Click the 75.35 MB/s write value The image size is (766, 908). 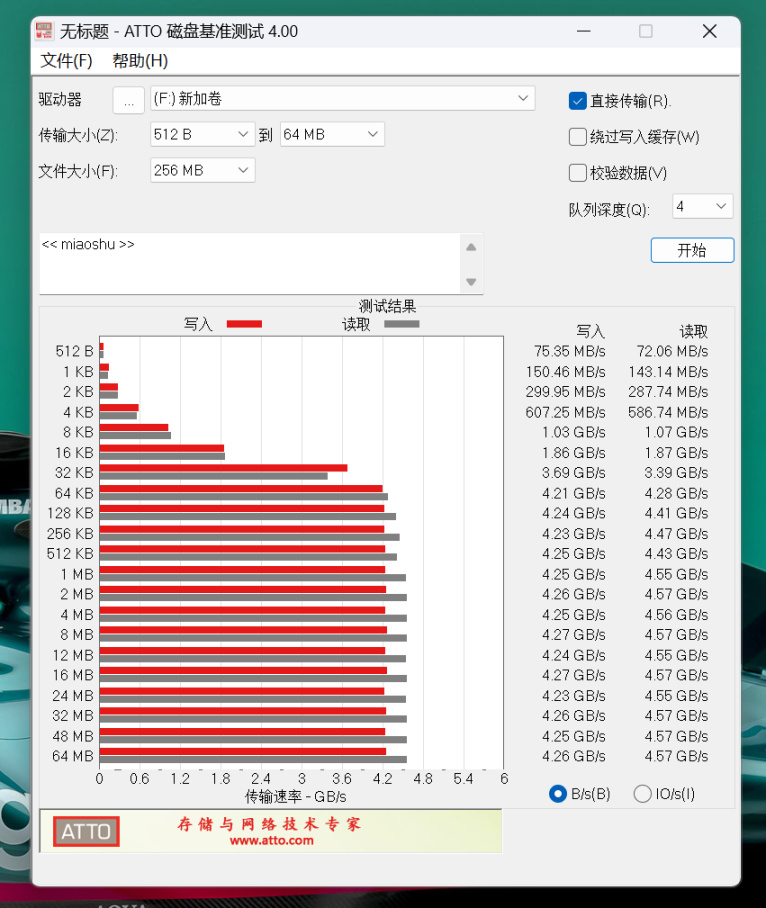coord(570,352)
